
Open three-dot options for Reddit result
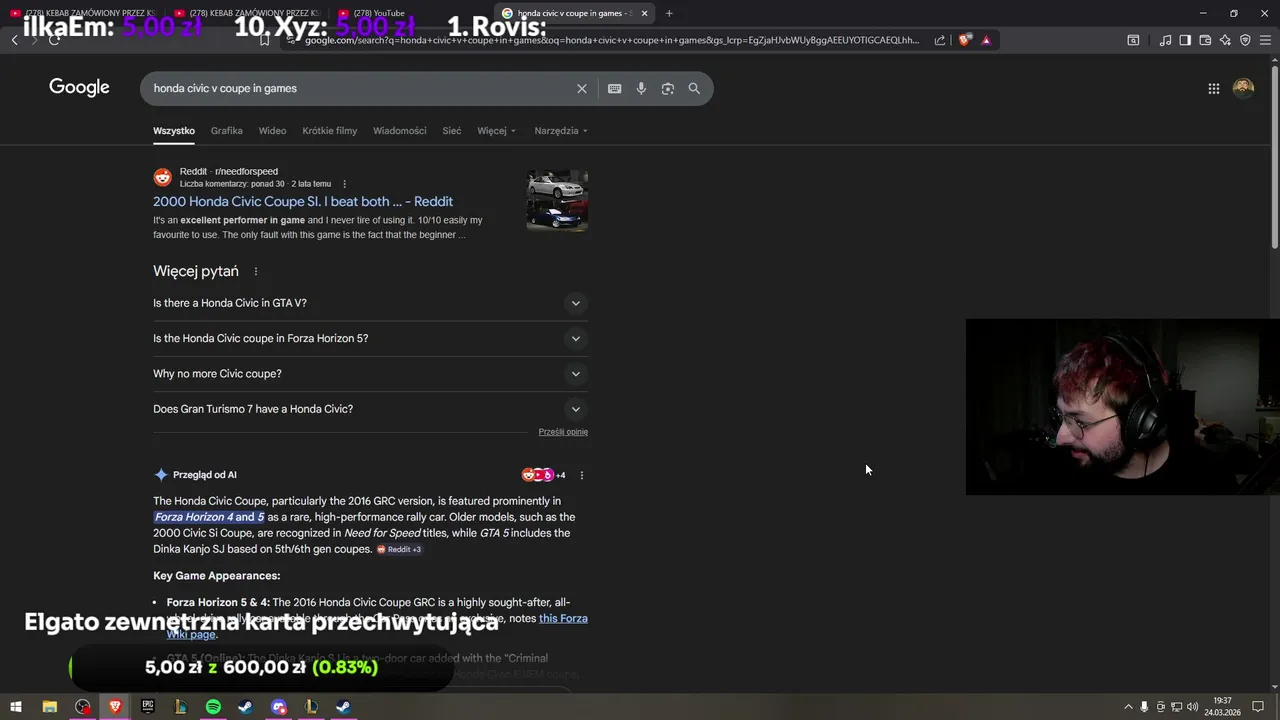[344, 184]
